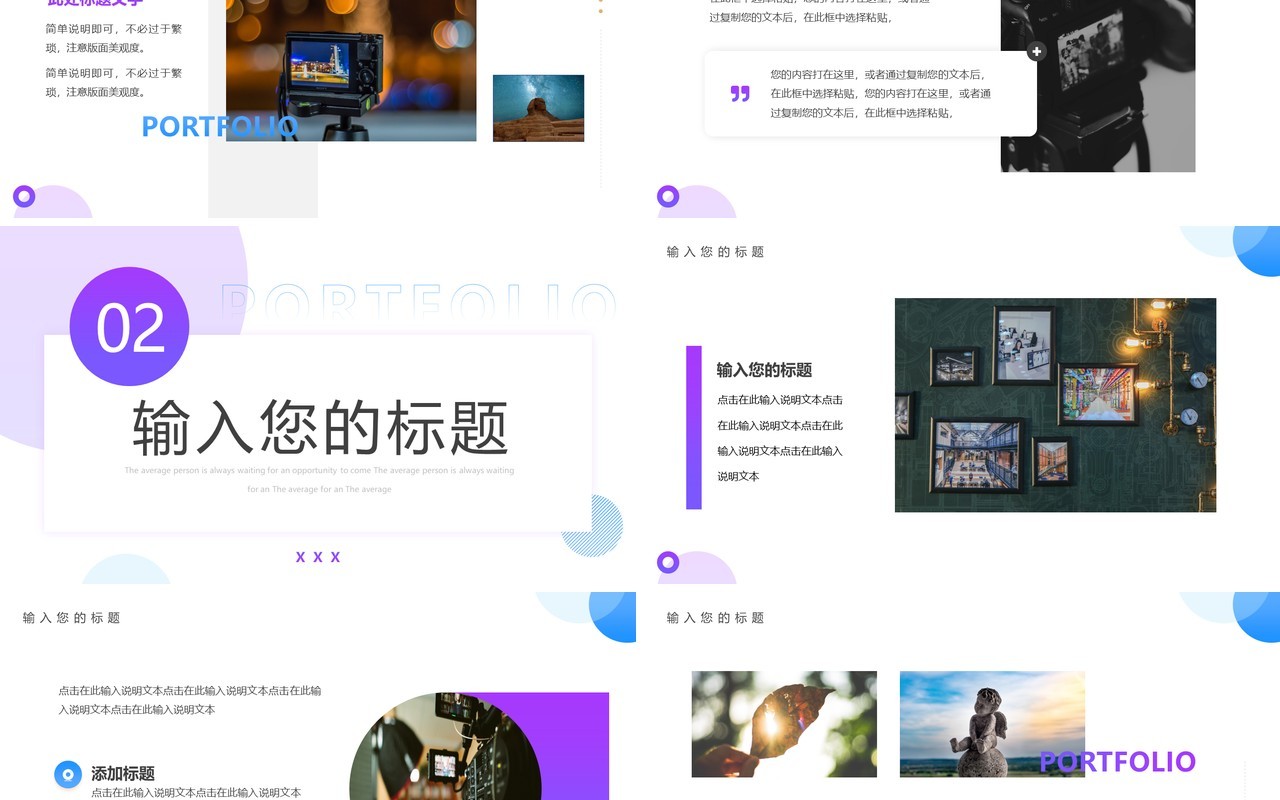Click the quote card text 您的内容打在这里
The image size is (1280, 800).
click(x=880, y=94)
